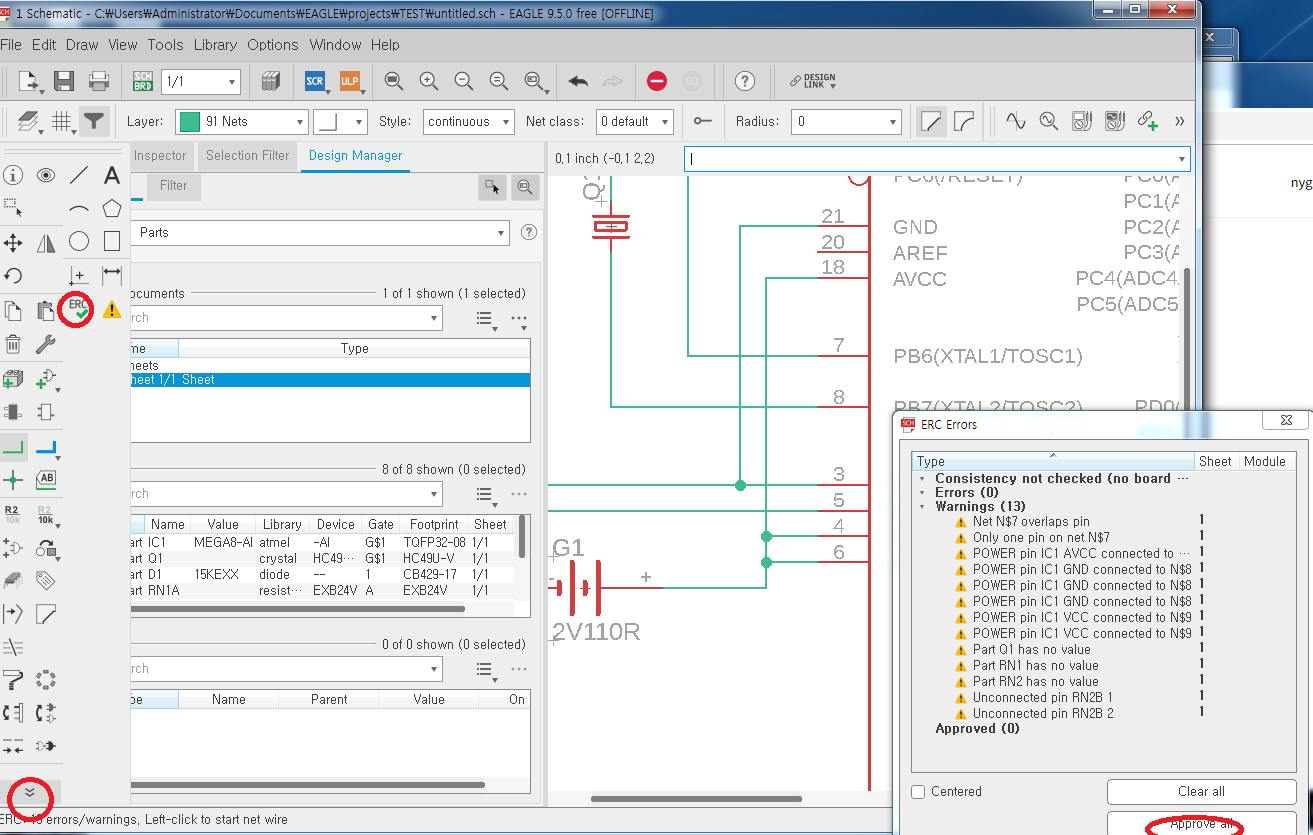Select the Info tool
1313x835 pixels.
point(13,176)
